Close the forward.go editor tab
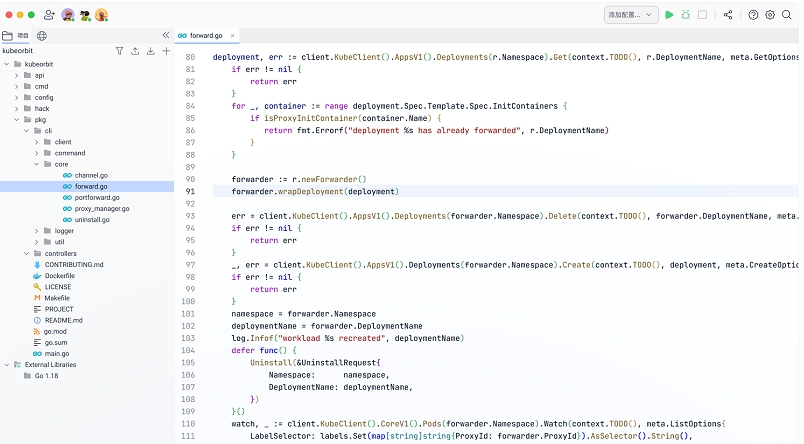Viewport: 804px width, 444px height. tap(233, 35)
